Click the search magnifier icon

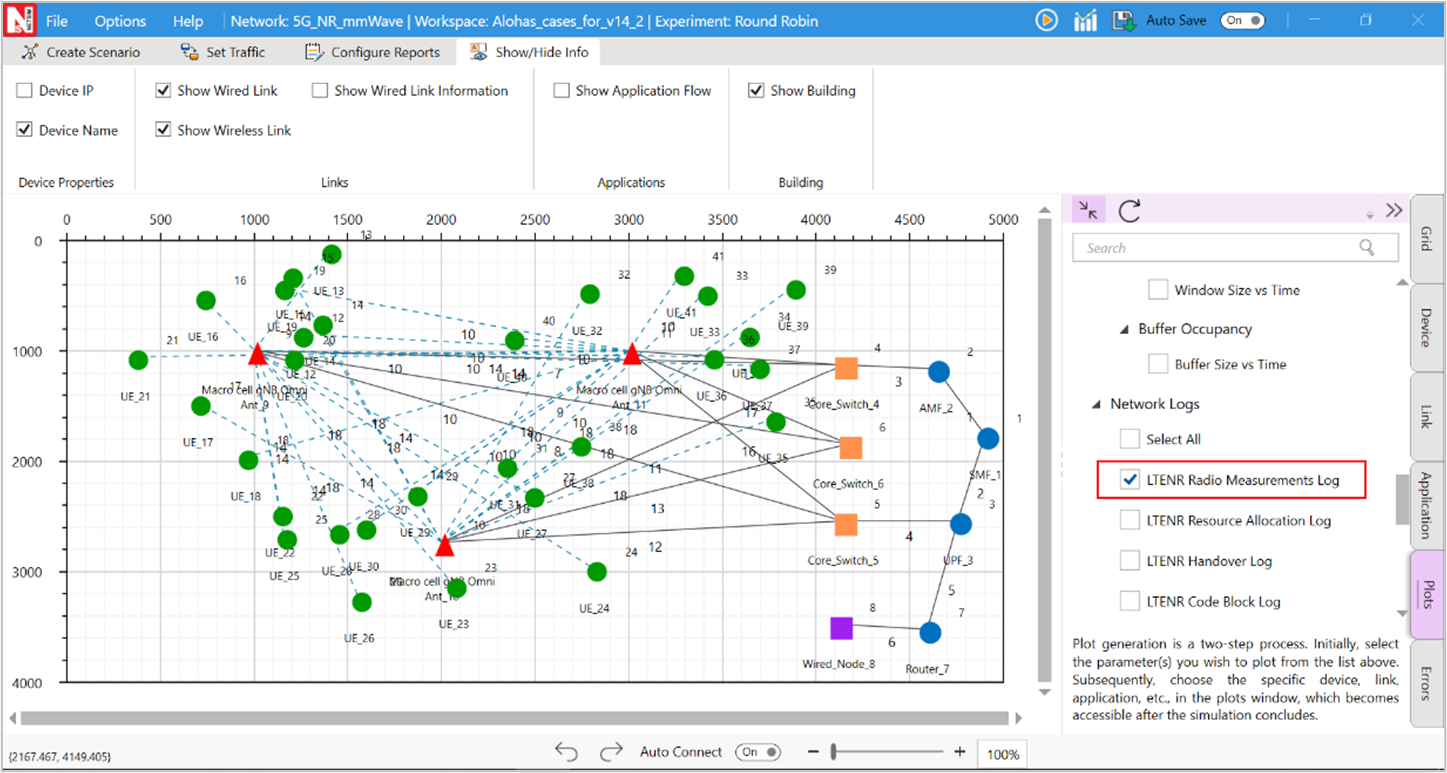1367,248
